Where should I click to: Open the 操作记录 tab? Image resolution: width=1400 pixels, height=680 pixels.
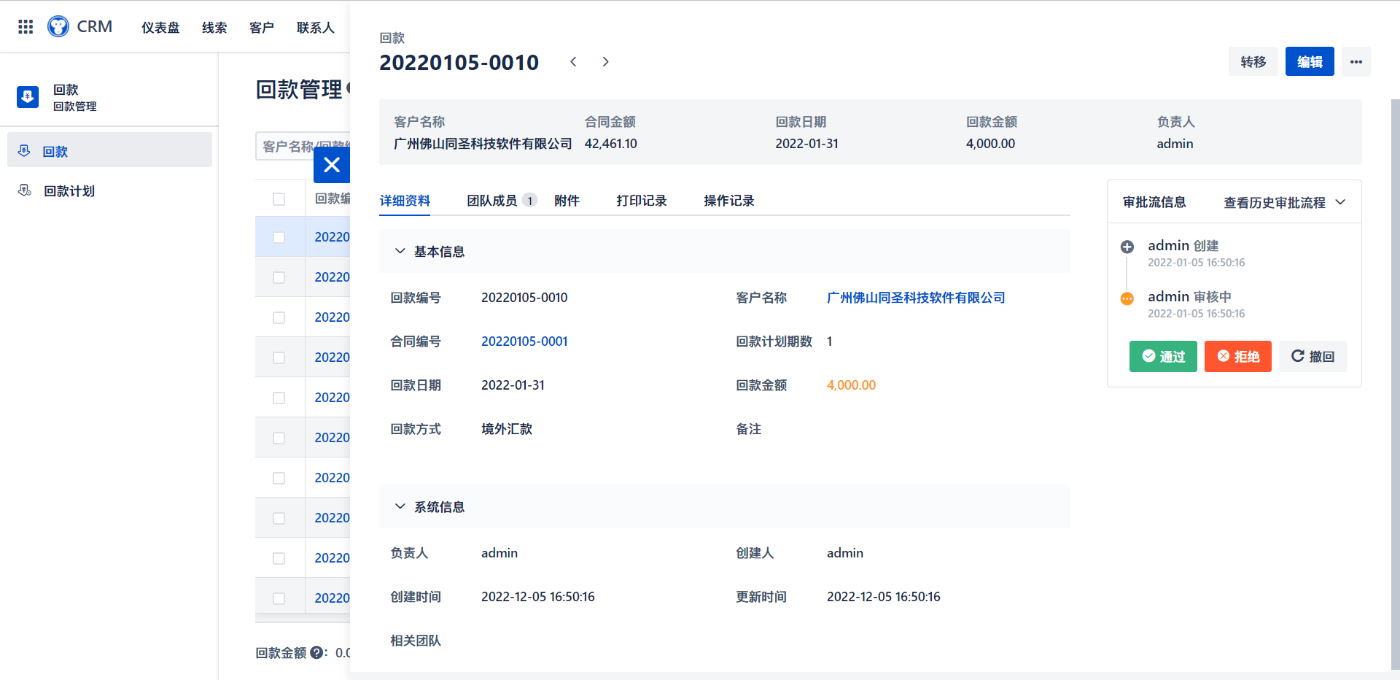pyautogui.click(x=729, y=201)
